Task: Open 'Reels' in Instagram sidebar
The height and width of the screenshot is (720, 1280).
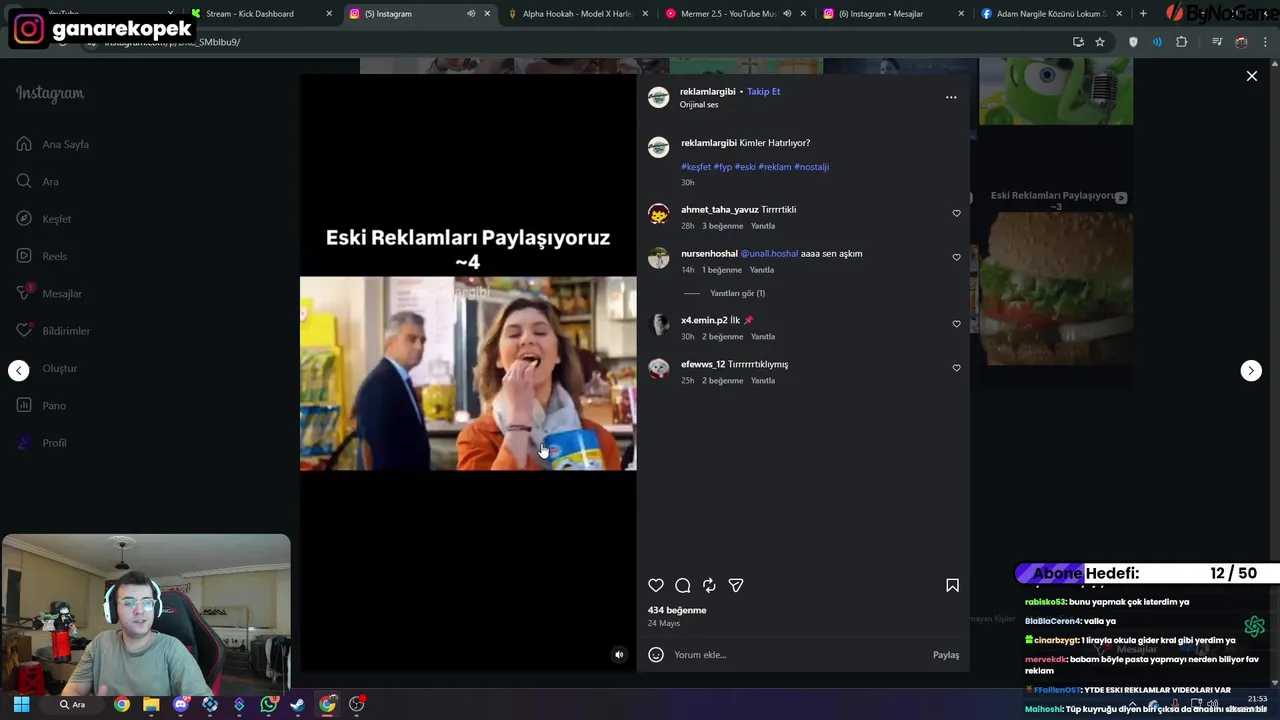Action: pyautogui.click(x=42, y=256)
